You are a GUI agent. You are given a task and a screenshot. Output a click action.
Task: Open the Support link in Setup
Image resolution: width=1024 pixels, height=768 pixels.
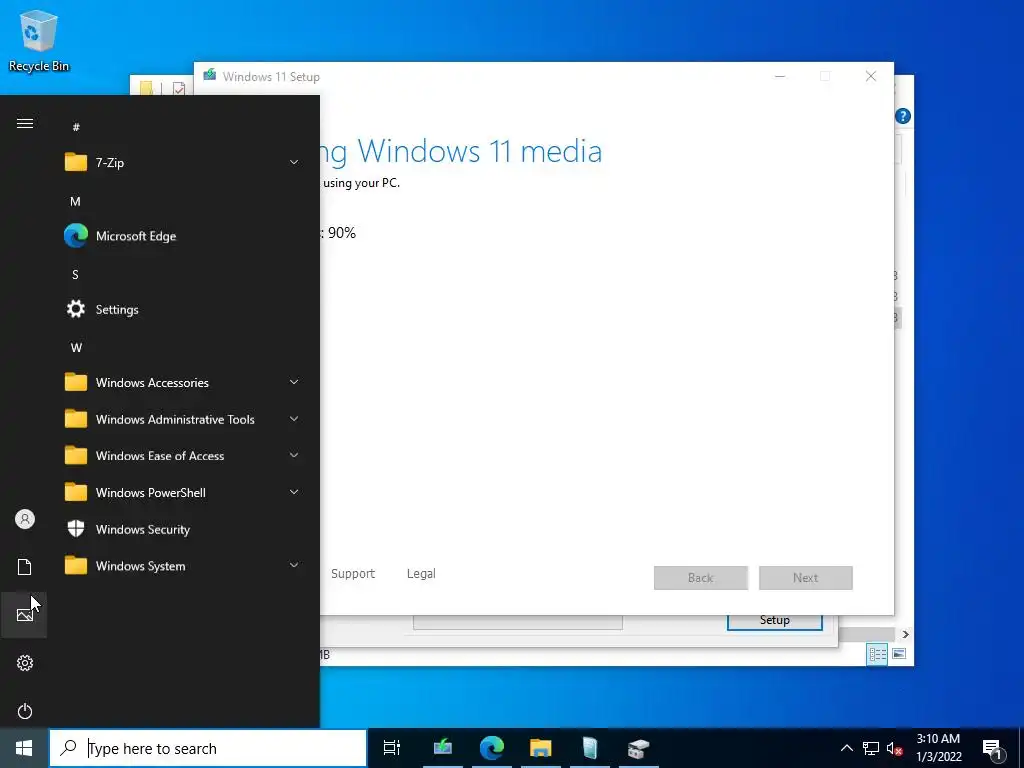(x=353, y=573)
